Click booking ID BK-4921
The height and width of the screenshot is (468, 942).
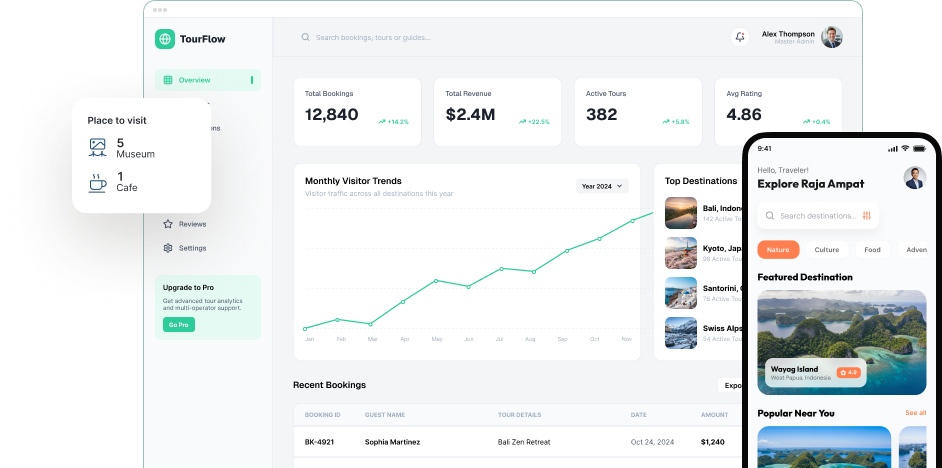319,442
